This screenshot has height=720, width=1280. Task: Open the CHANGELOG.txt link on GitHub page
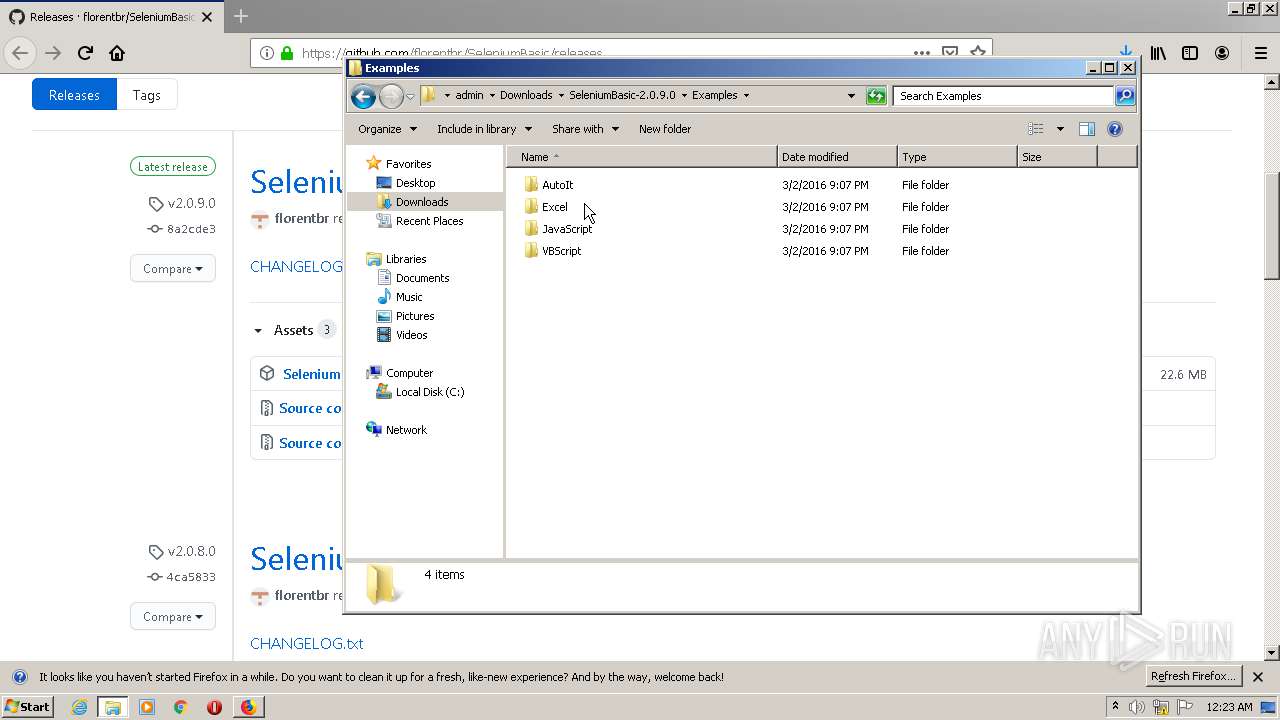tap(306, 643)
